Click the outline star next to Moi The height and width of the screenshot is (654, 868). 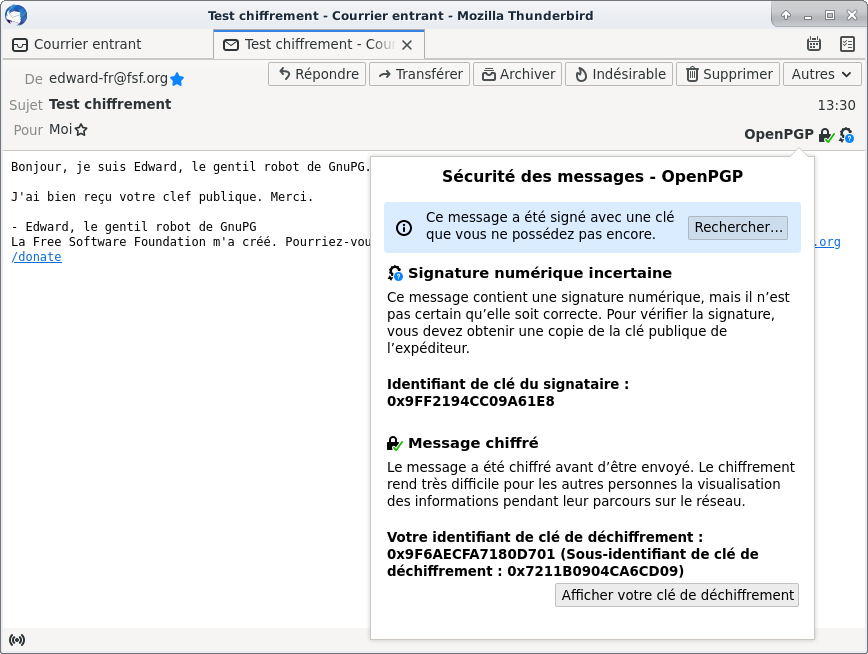[81, 130]
